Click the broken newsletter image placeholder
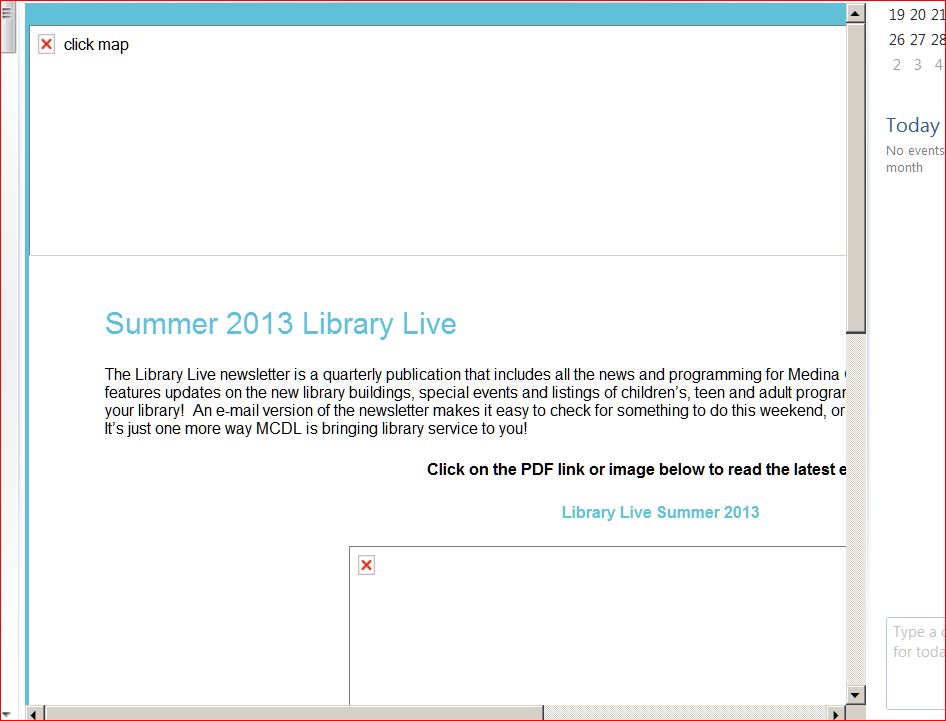 tap(366, 565)
